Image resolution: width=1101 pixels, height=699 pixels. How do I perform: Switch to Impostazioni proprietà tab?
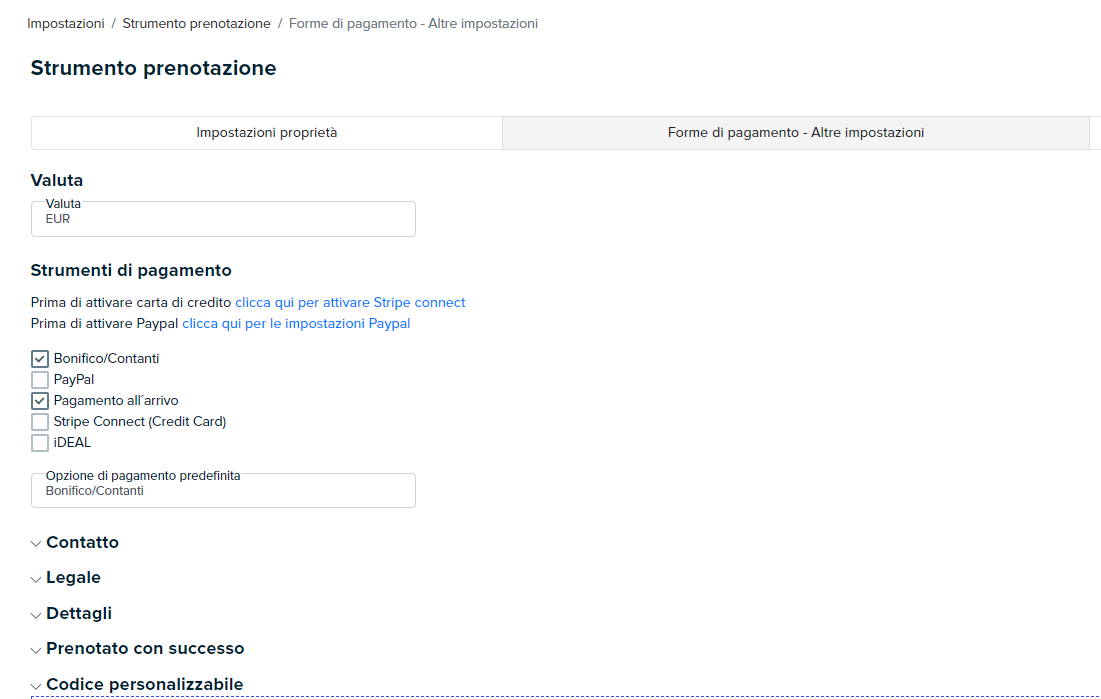[x=267, y=133]
